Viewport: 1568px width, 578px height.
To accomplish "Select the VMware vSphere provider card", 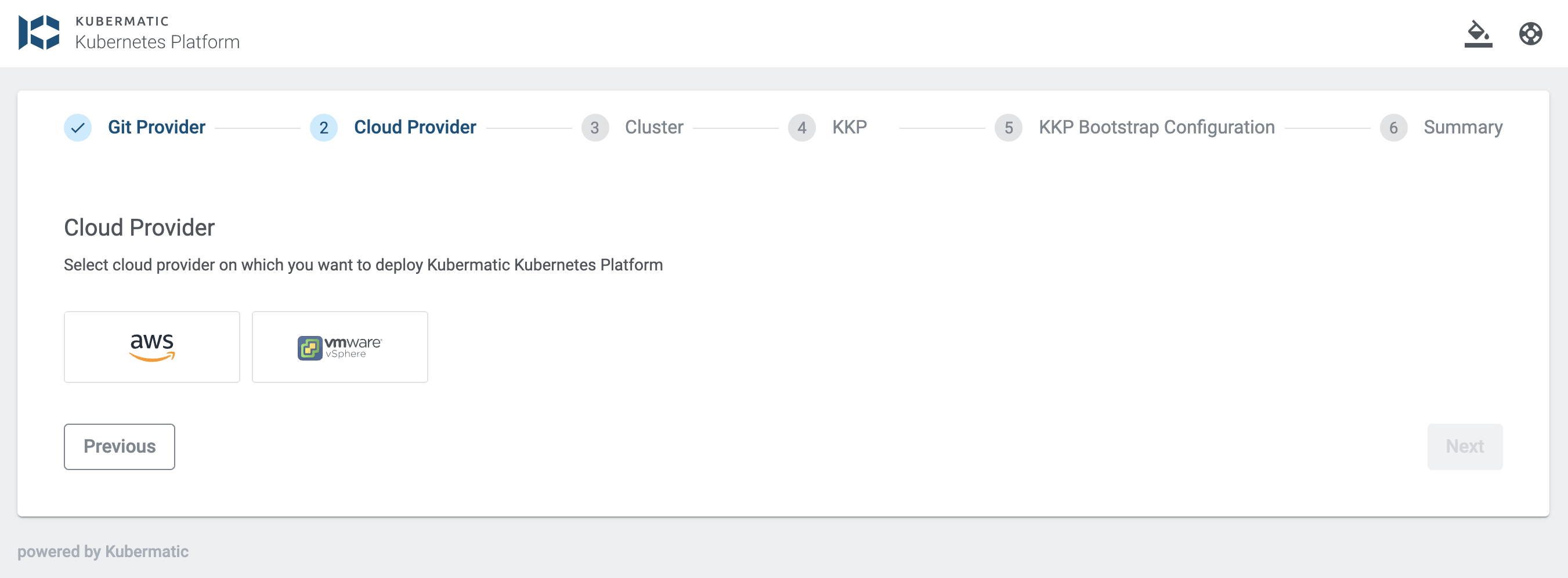I will pos(339,347).
